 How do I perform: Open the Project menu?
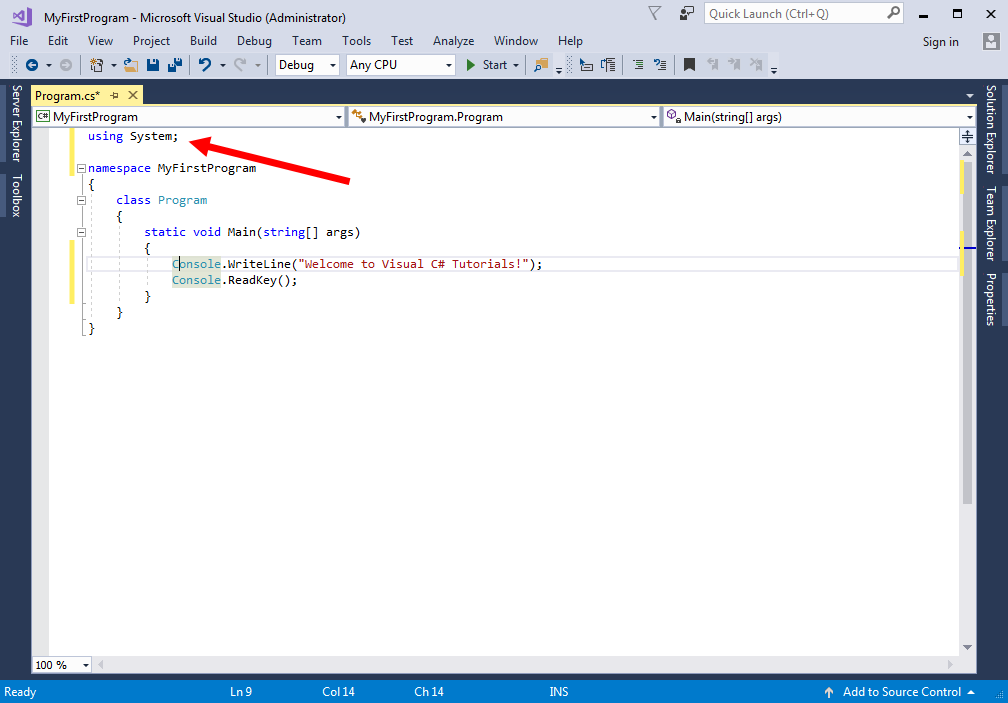pos(151,41)
